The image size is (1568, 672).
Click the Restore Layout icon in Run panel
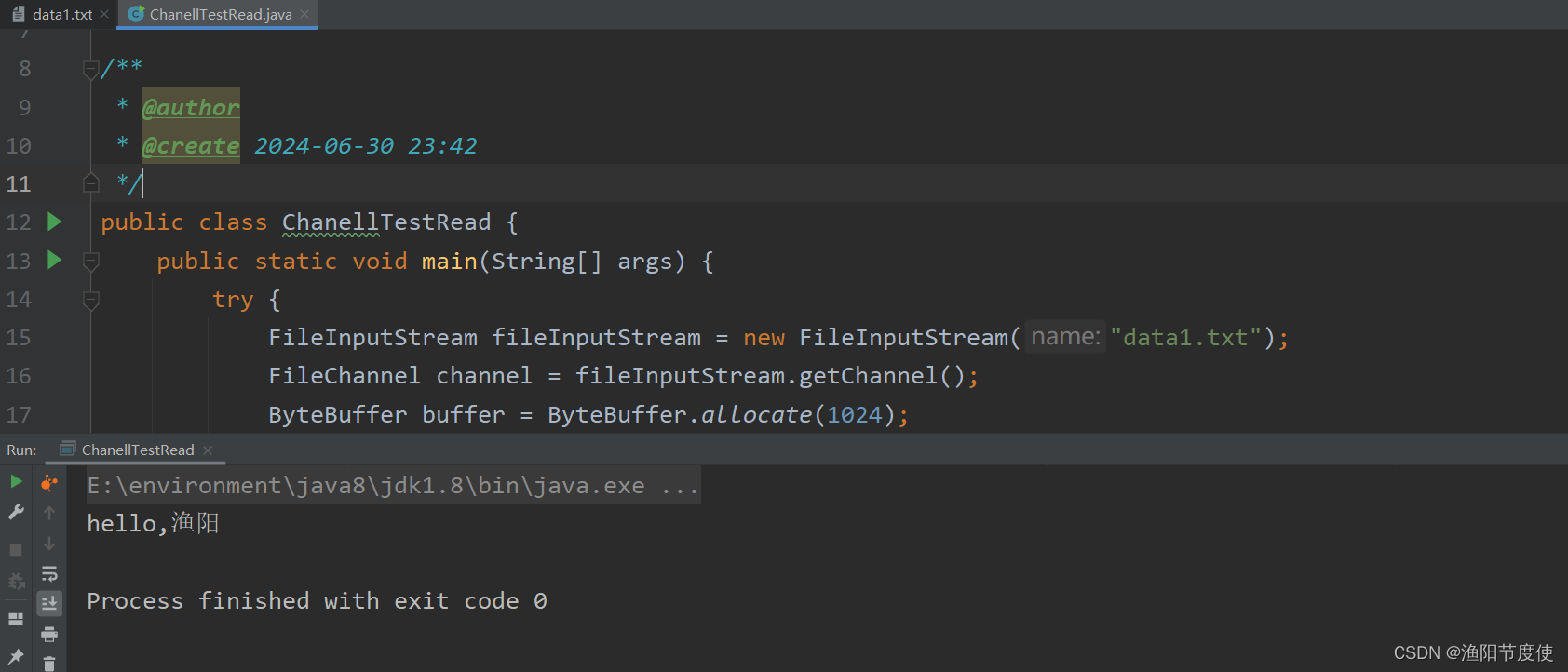tap(16, 618)
